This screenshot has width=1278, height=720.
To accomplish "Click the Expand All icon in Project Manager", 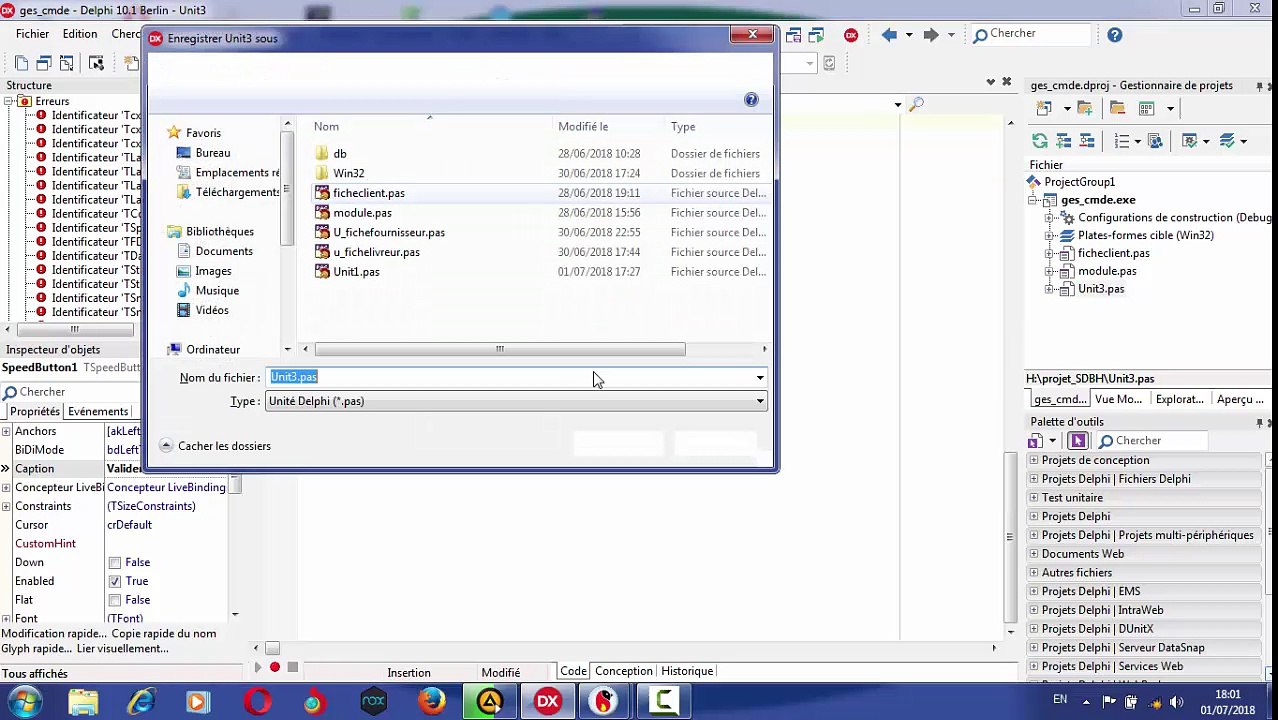I will (x=1064, y=141).
